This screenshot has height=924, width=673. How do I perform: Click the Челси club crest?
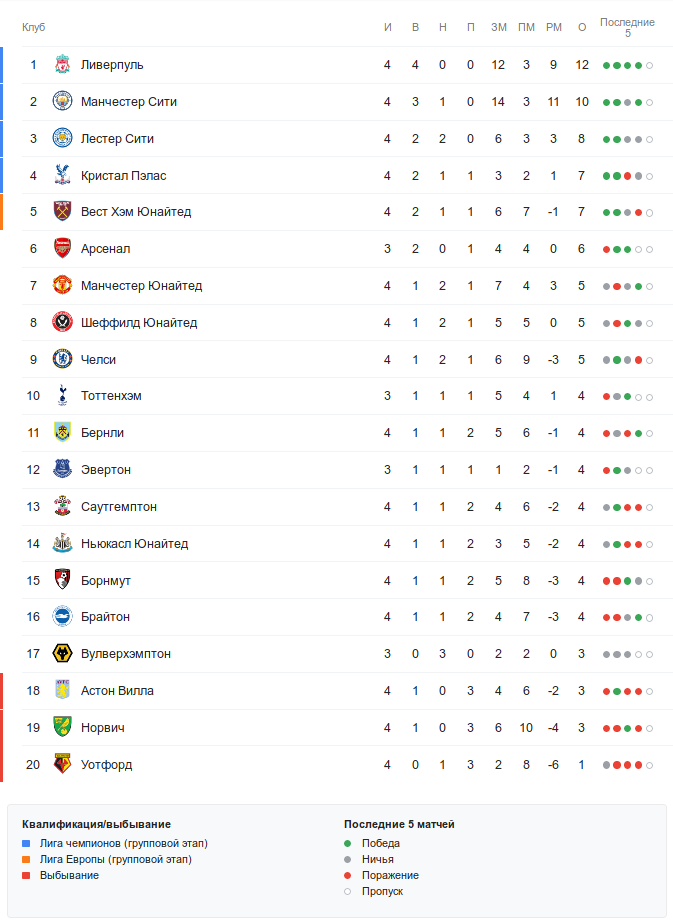[x=62, y=360]
